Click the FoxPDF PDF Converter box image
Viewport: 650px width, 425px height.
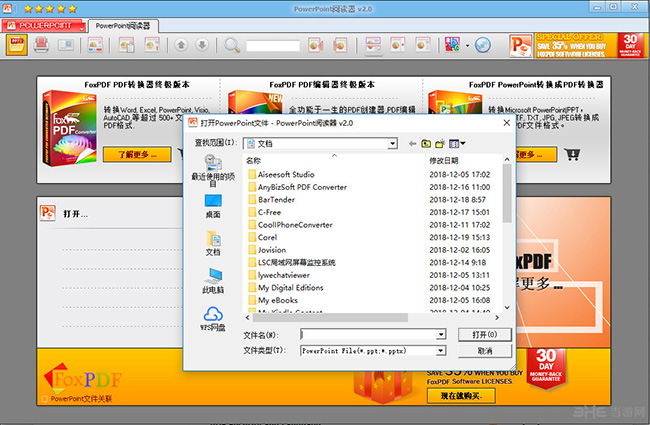70,128
